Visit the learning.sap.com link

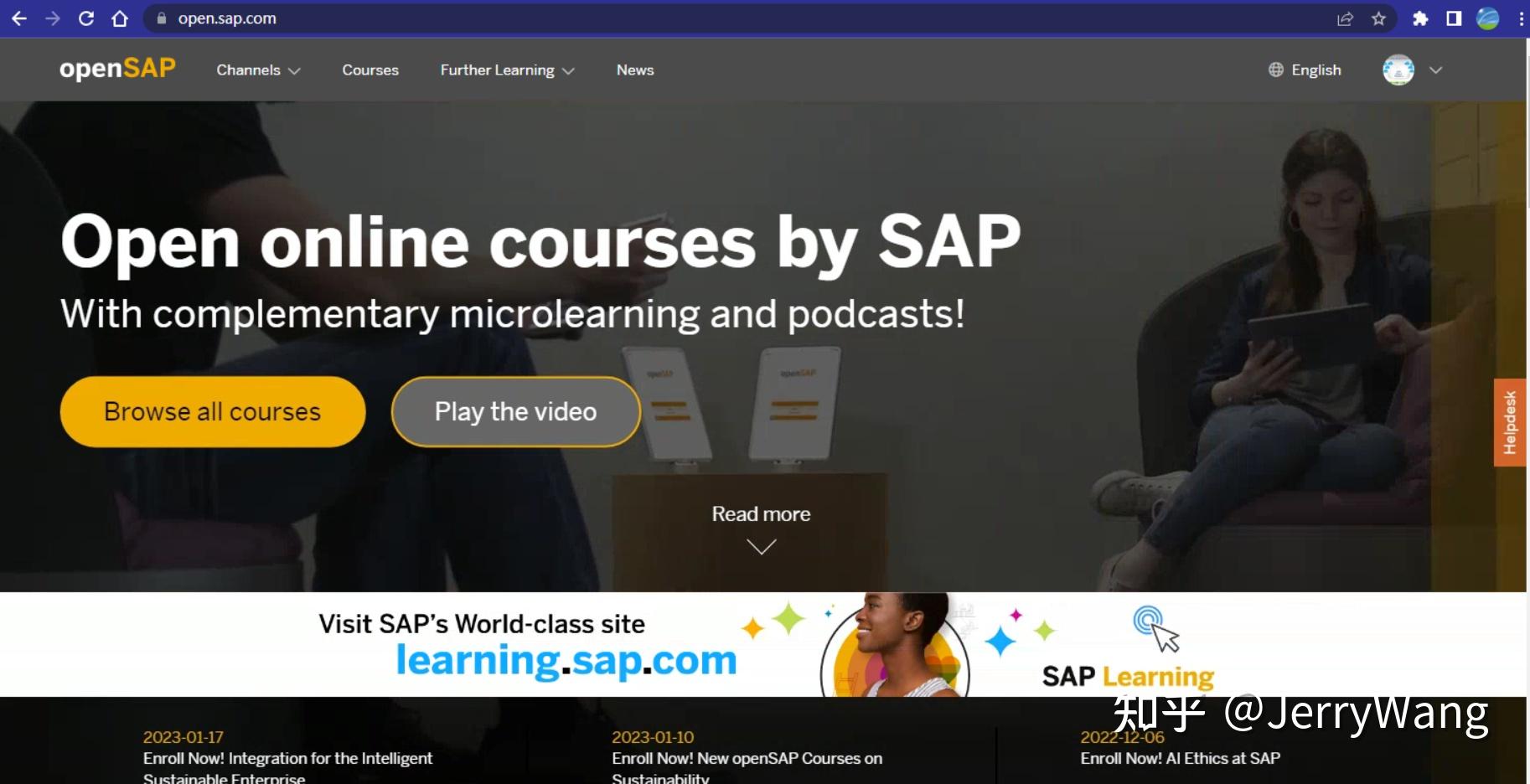(566, 661)
